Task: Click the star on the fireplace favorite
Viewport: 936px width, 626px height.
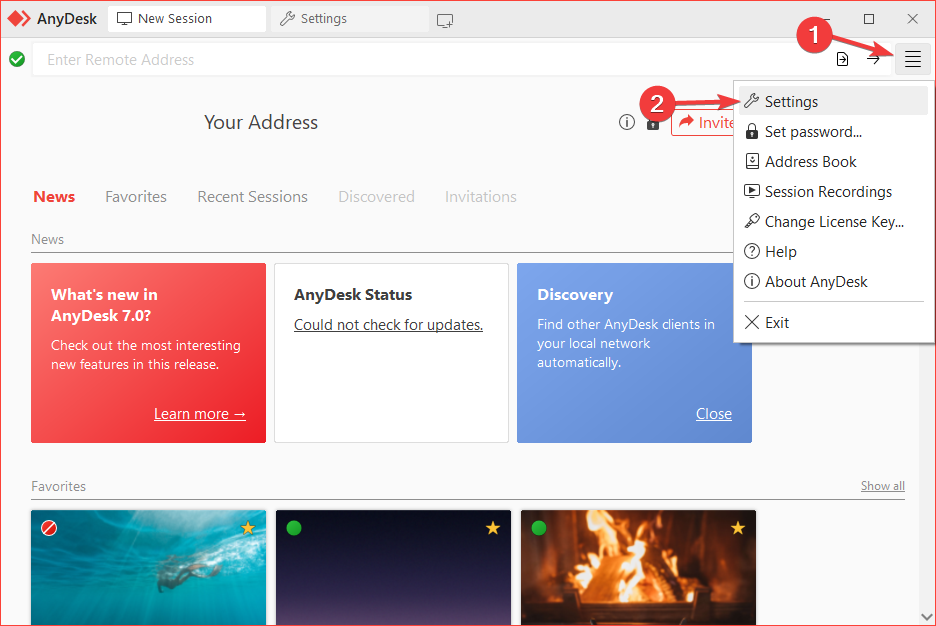Action: (738, 528)
